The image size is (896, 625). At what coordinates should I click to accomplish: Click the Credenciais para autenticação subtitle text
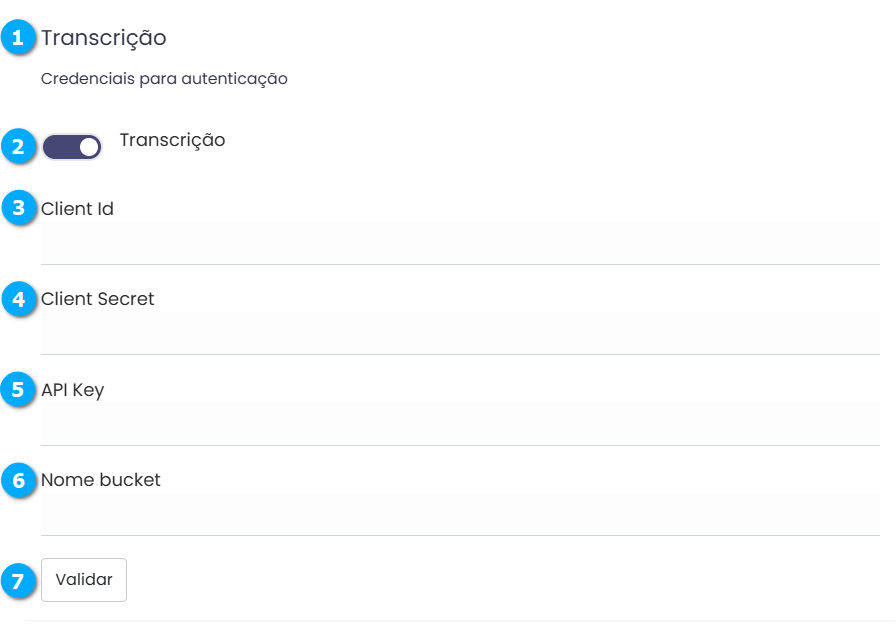(x=164, y=78)
